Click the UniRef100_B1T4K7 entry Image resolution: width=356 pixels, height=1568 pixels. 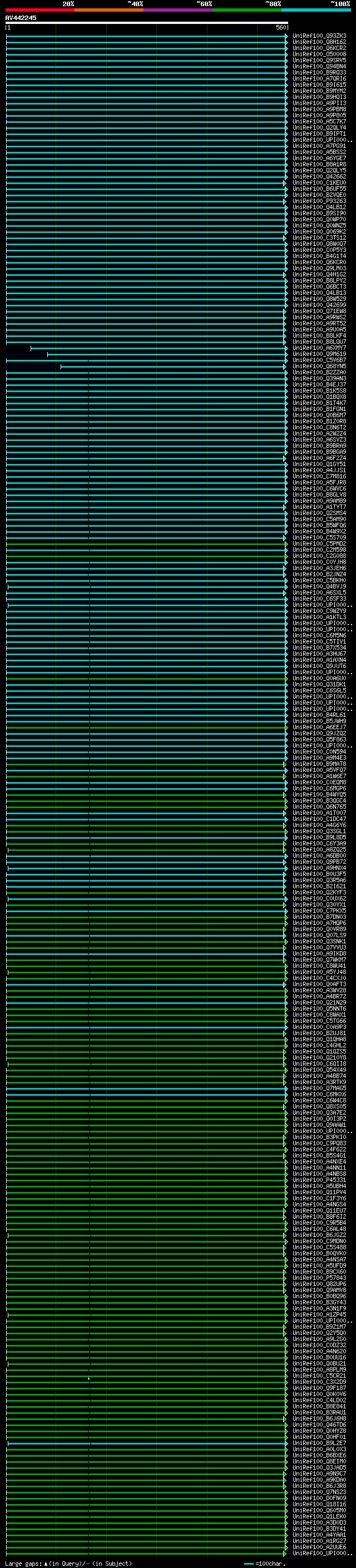coord(319,403)
